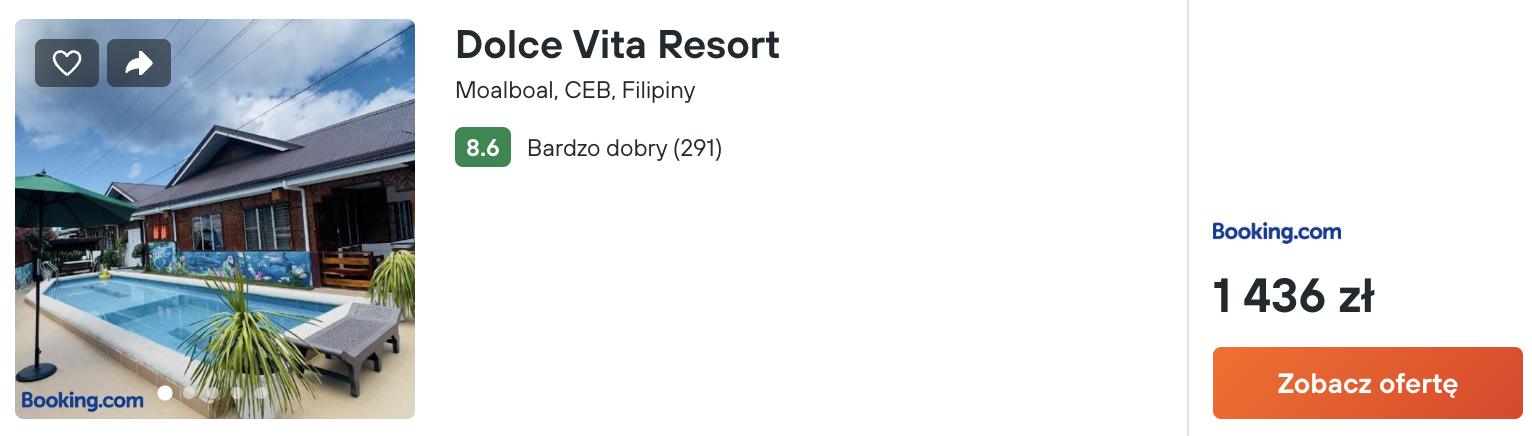Screen dimensions: 1532x436
Task: Open the resort pool photo thumbnail
Action: point(215,218)
